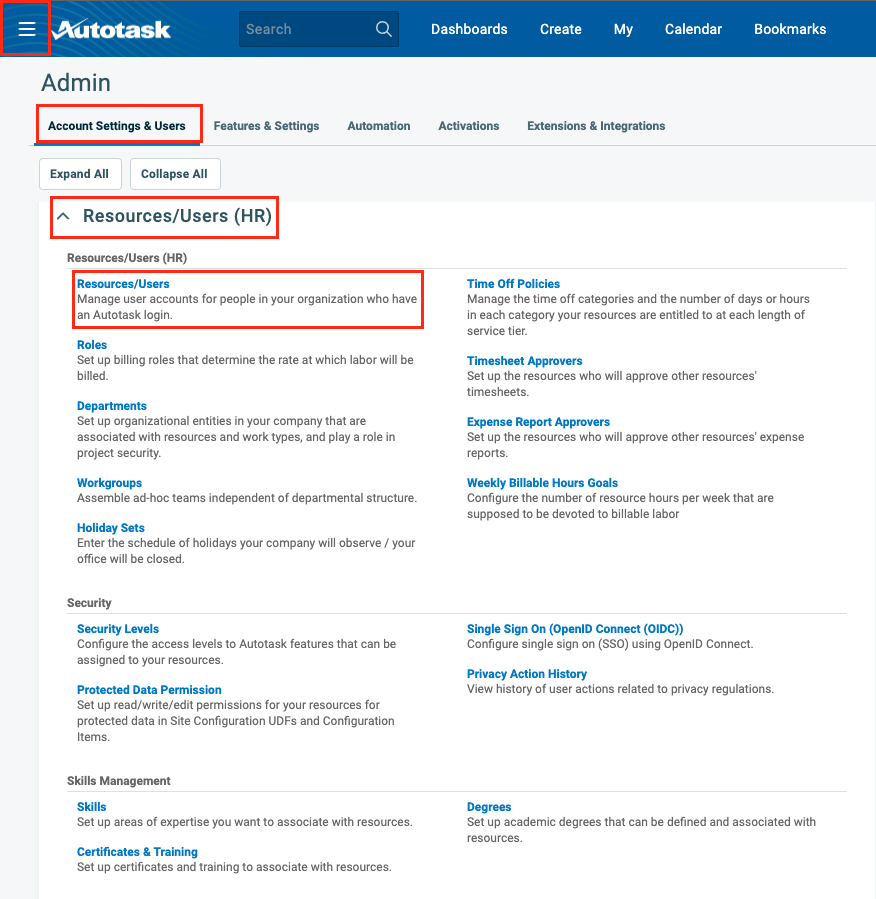The height and width of the screenshot is (899, 876).
Task: Open the Dashboards menu
Action: (469, 29)
